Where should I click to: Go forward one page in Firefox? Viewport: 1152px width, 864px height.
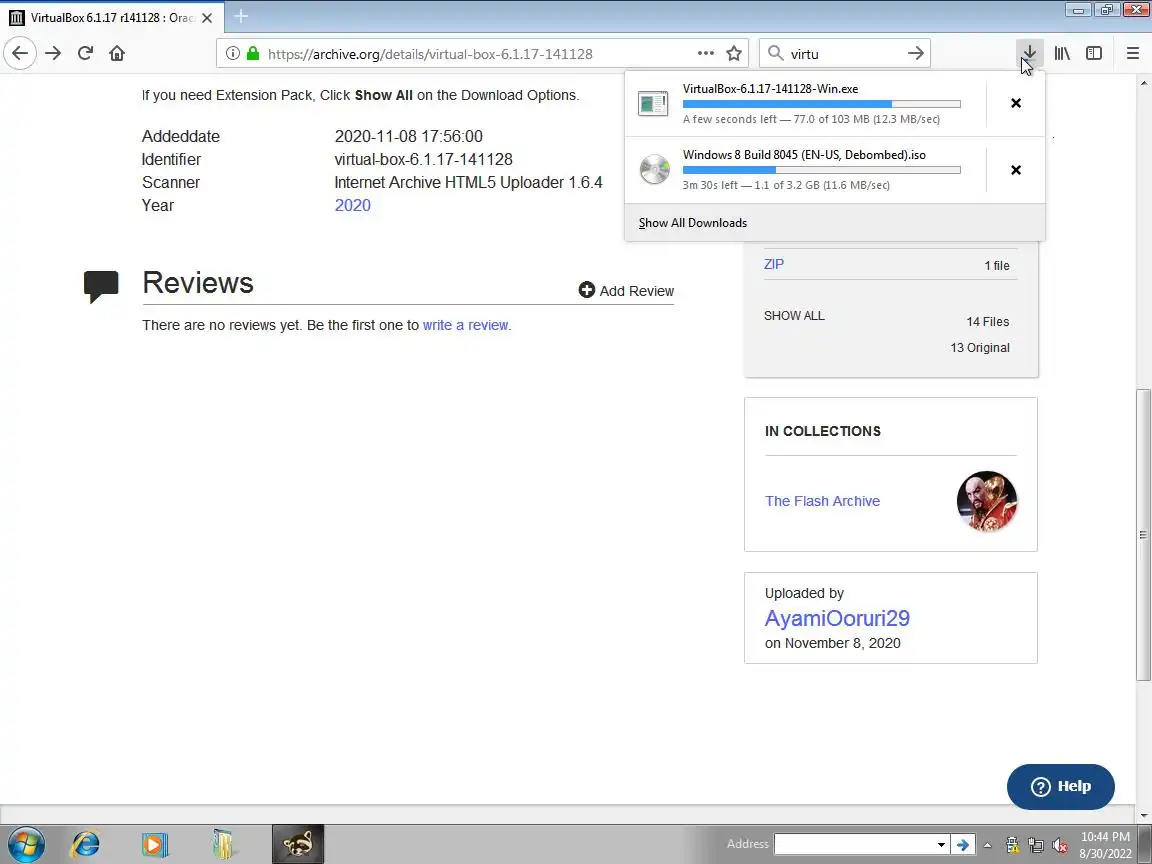click(x=53, y=53)
